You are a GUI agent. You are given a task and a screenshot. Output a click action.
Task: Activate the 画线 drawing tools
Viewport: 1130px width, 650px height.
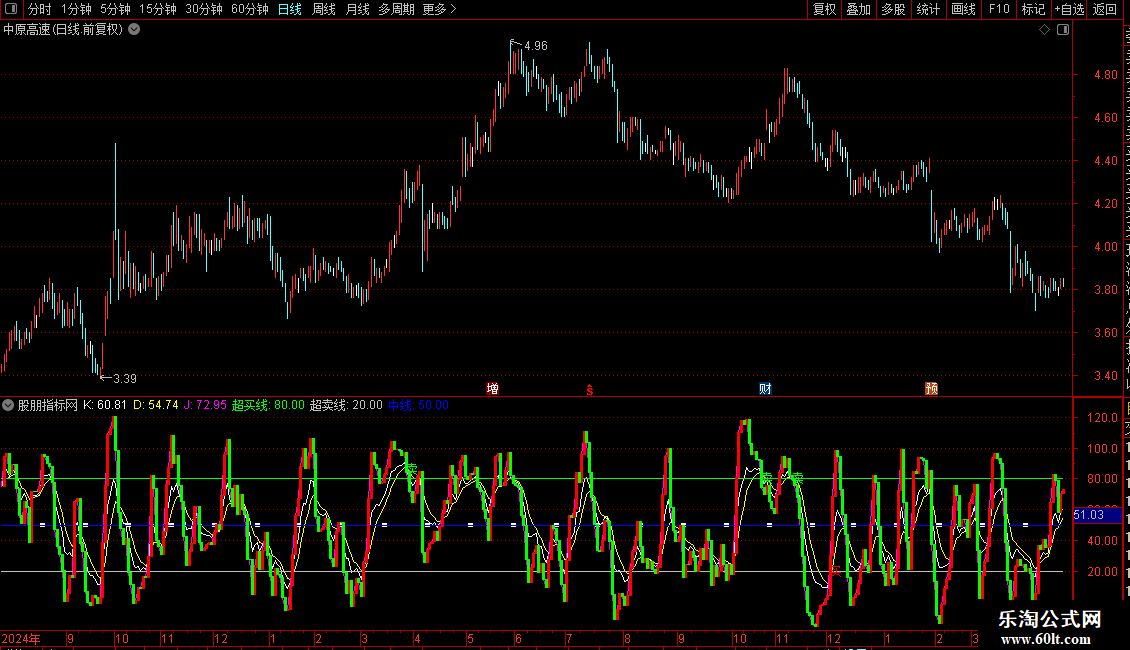click(x=963, y=9)
